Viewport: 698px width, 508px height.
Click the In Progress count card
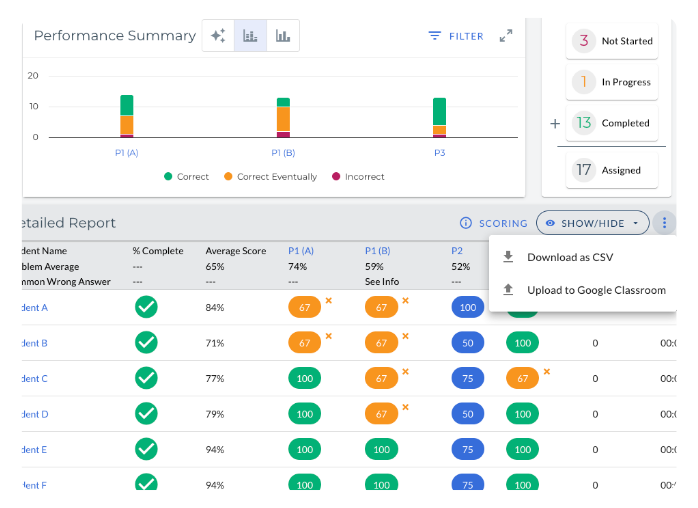pyautogui.click(x=612, y=82)
